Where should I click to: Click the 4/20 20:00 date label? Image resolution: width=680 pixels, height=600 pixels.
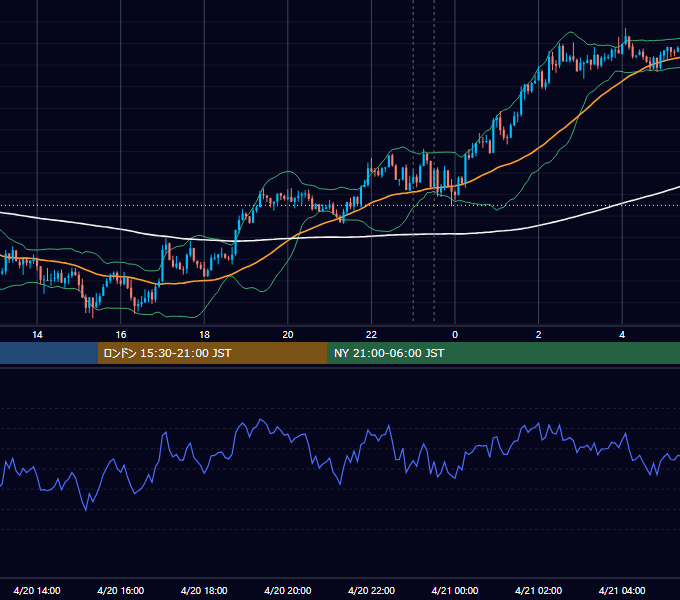(x=288, y=590)
